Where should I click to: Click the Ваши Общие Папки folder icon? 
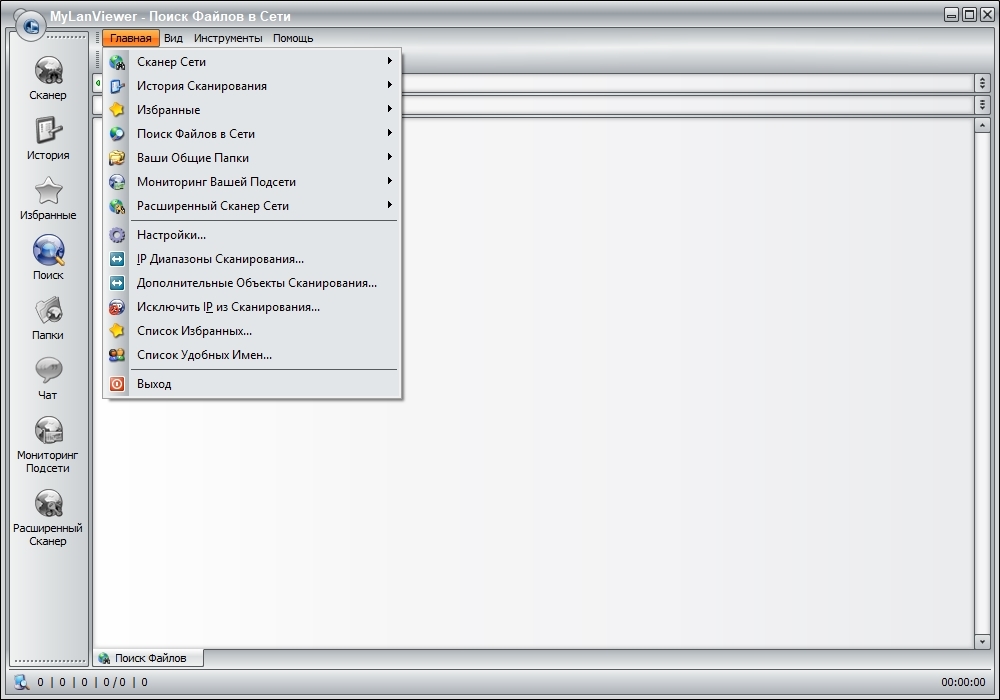[117, 158]
